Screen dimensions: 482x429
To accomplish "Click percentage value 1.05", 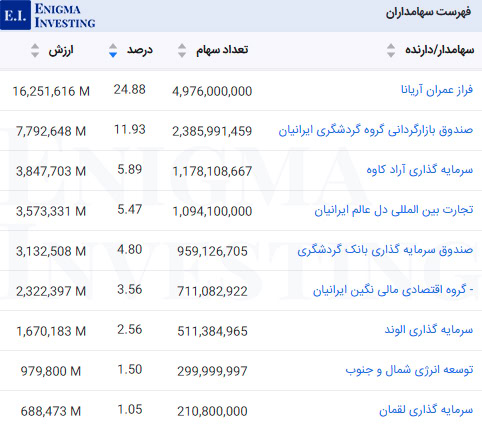I will click(129, 409).
